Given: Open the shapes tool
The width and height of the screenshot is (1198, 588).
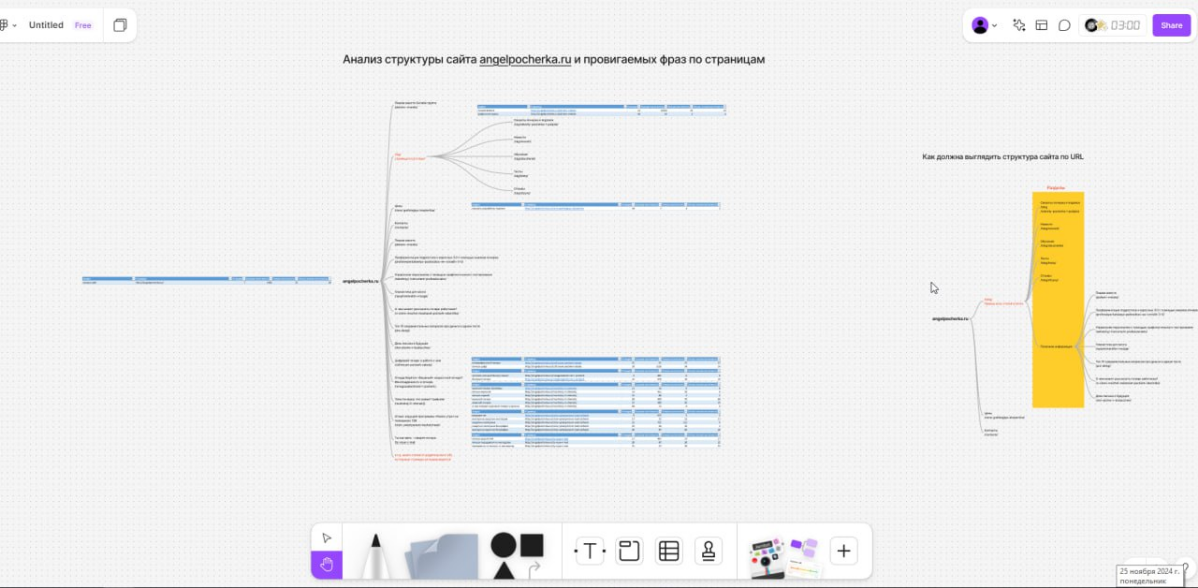Looking at the screenshot, I should [516, 554].
